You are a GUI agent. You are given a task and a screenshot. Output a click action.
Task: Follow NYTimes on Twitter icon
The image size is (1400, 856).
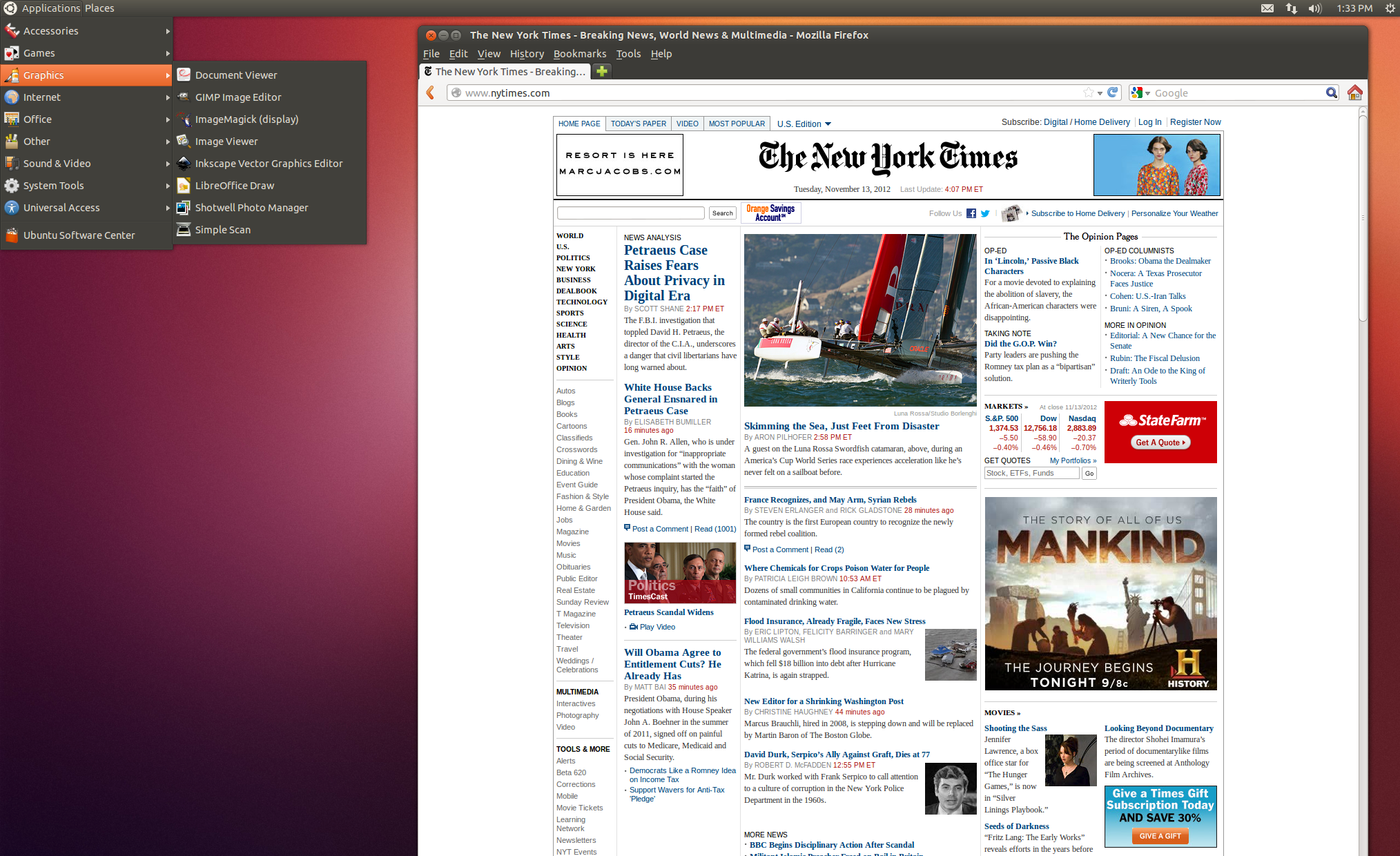tap(985, 213)
